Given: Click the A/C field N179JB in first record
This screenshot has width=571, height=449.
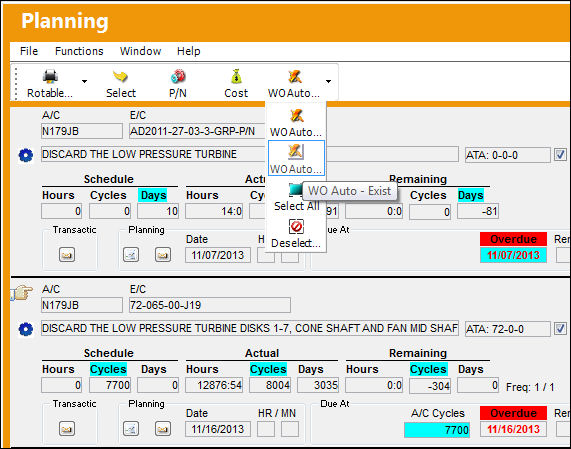Looking at the screenshot, I should [x=82, y=131].
